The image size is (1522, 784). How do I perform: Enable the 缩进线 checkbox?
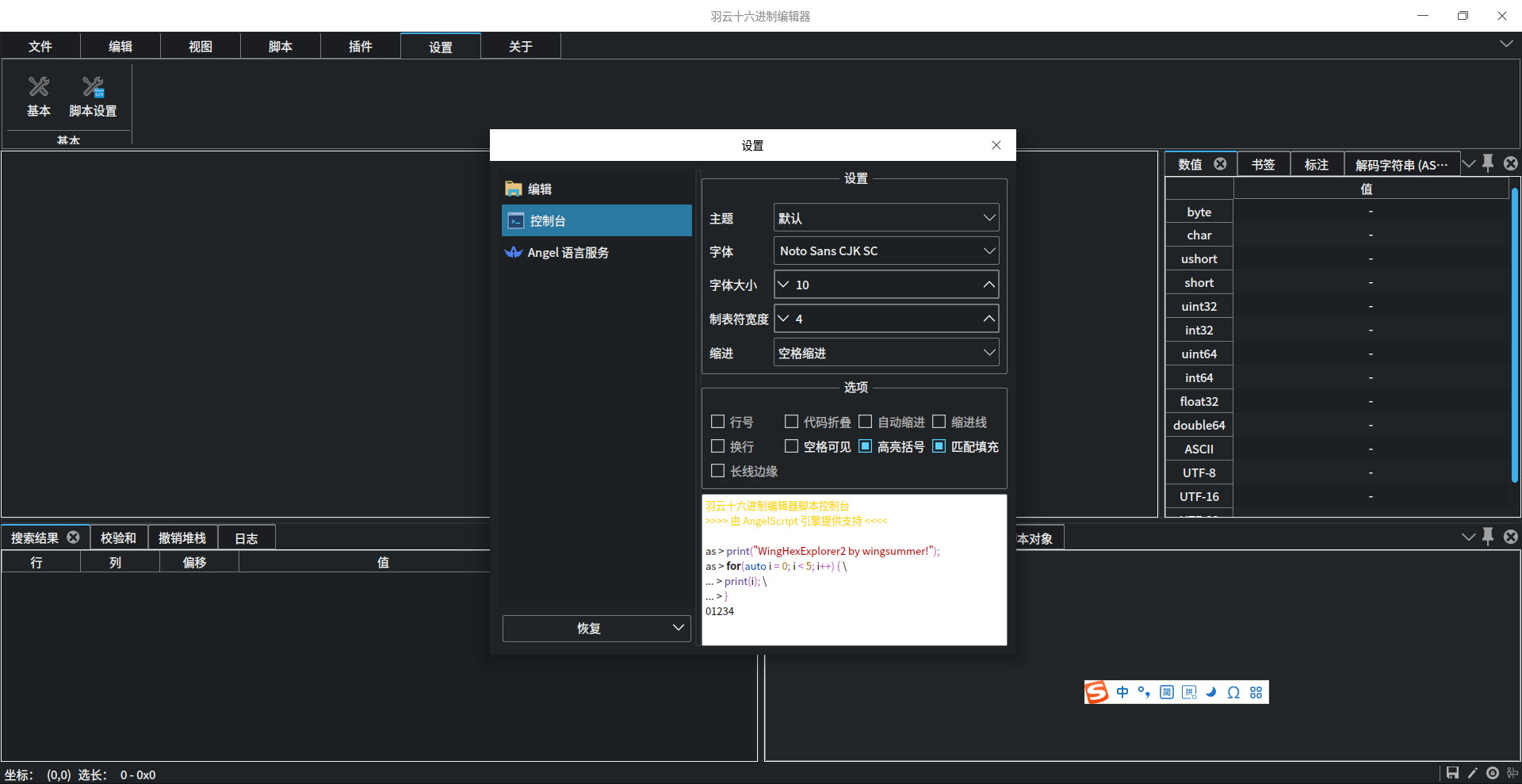click(x=939, y=422)
